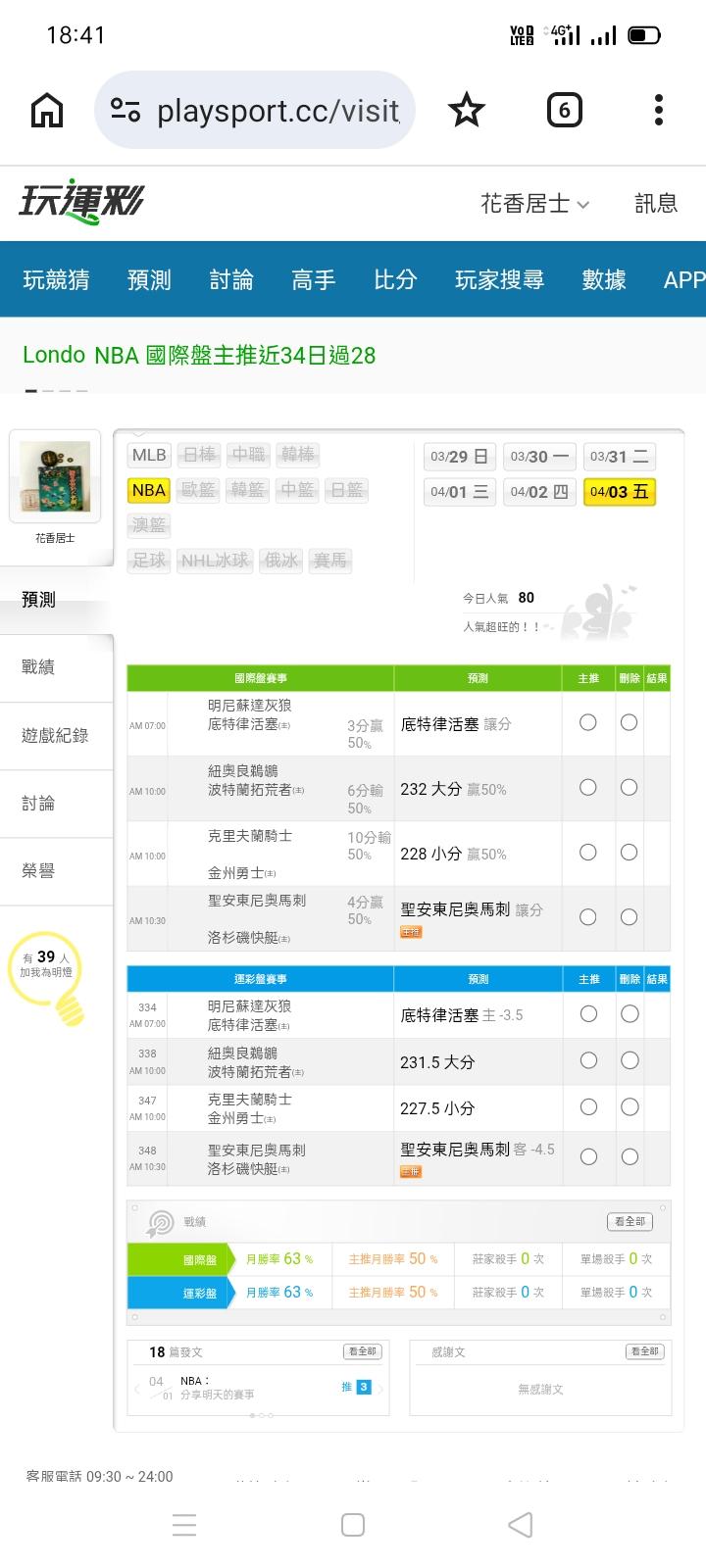
Task: Tap the Android back navigation triangle
Action: pyautogui.click(x=521, y=1525)
